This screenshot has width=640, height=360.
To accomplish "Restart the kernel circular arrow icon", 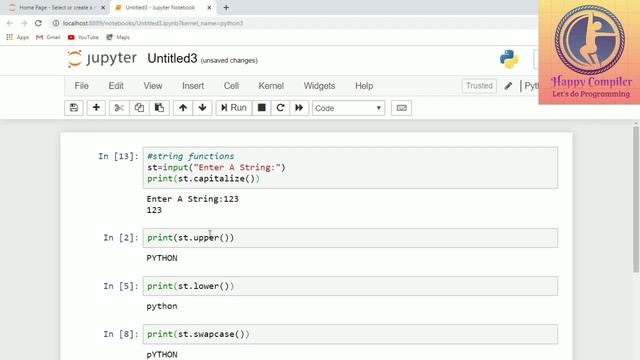I will click(280, 108).
